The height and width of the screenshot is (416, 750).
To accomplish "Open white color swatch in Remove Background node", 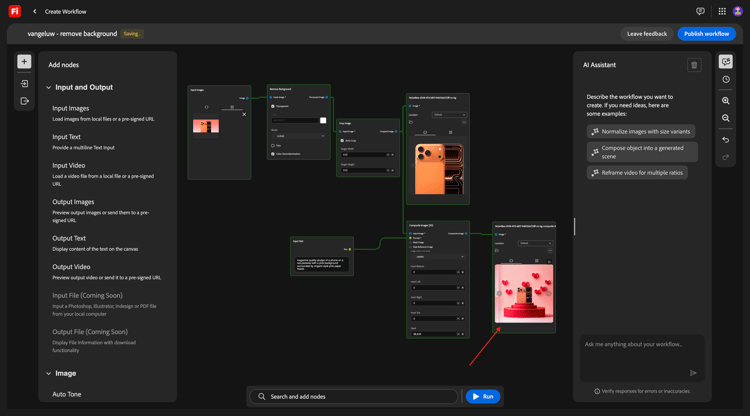I will [x=323, y=120].
